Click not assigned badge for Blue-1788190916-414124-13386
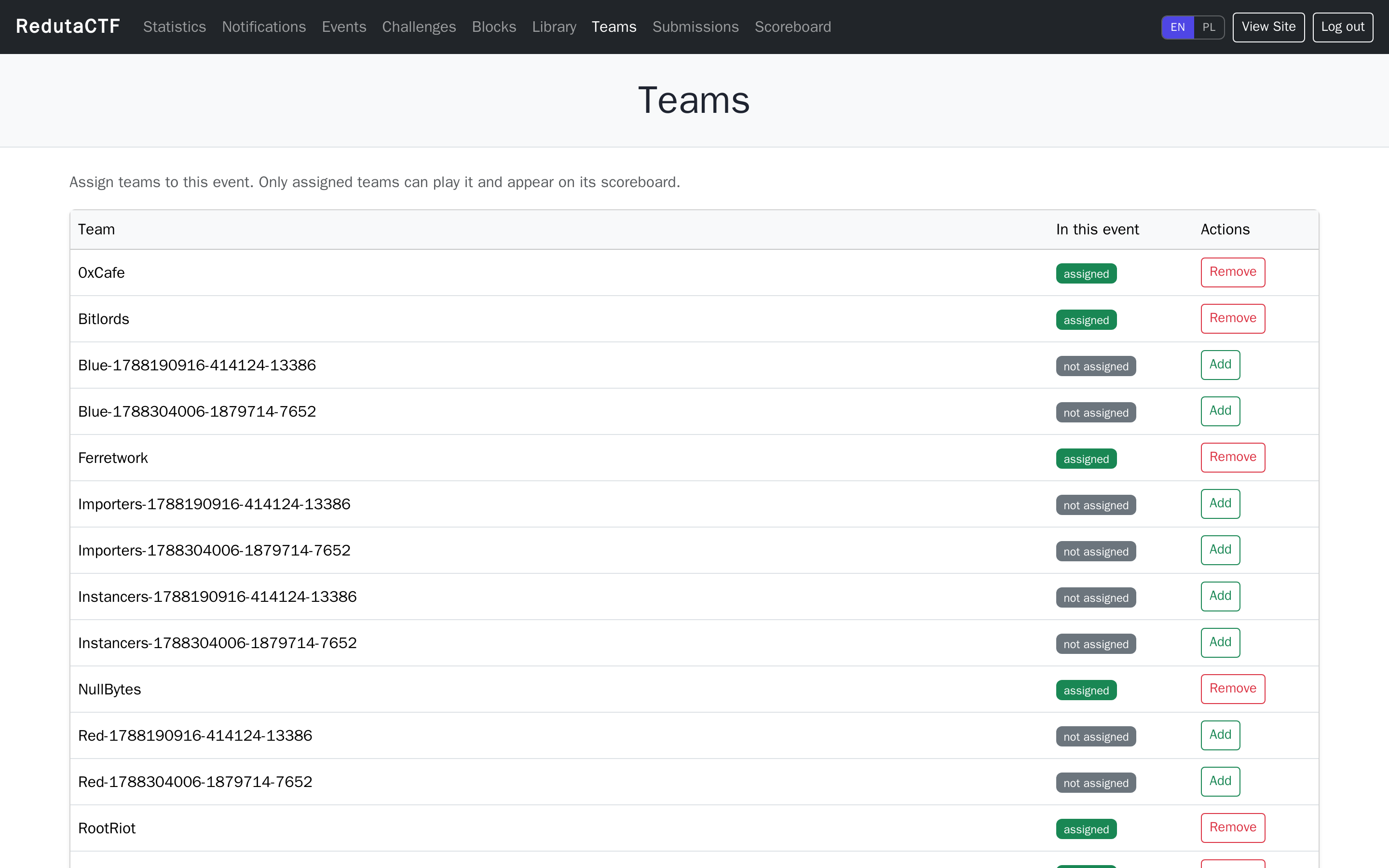Viewport: 1389px width, 868px height. point(1096,366)
